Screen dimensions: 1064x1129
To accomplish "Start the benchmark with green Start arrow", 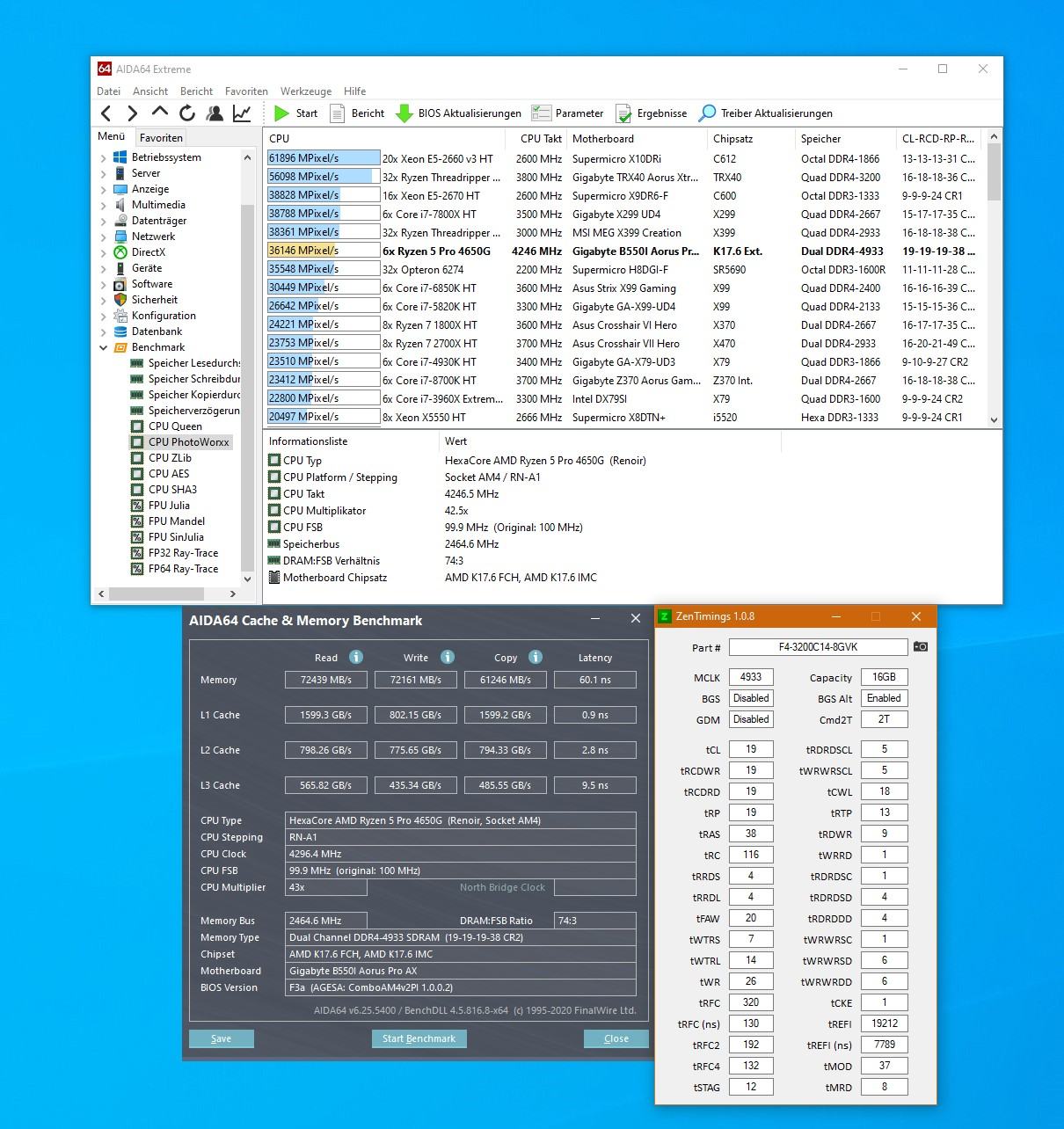I will (x=295, y=113).
